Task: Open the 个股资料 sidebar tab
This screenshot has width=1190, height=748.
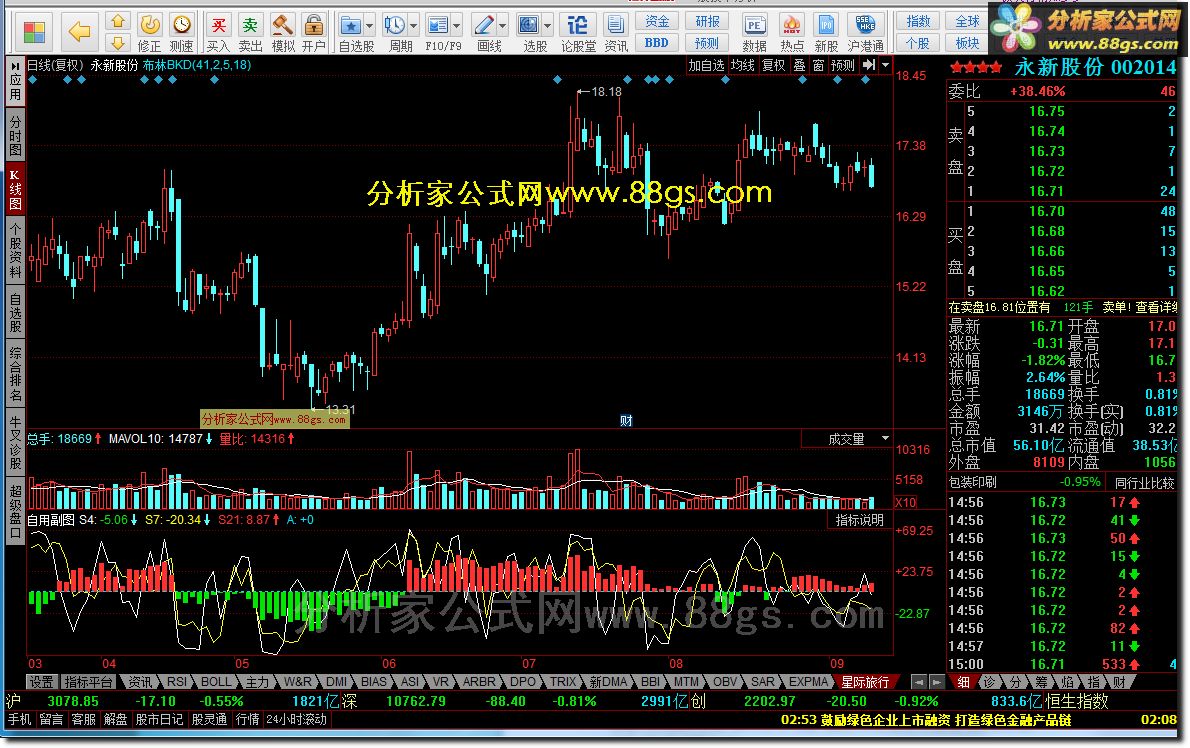Action: [x=14, y=250]
